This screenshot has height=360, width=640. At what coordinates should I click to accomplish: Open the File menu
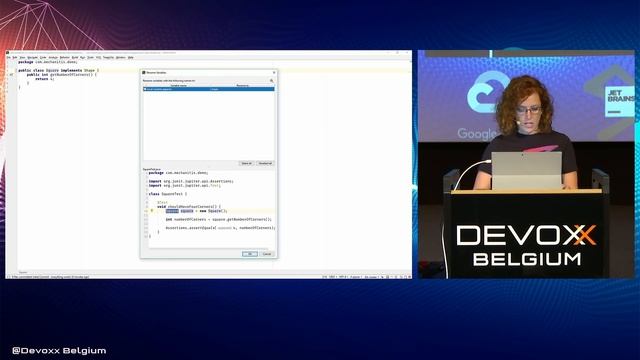point(9,58)
